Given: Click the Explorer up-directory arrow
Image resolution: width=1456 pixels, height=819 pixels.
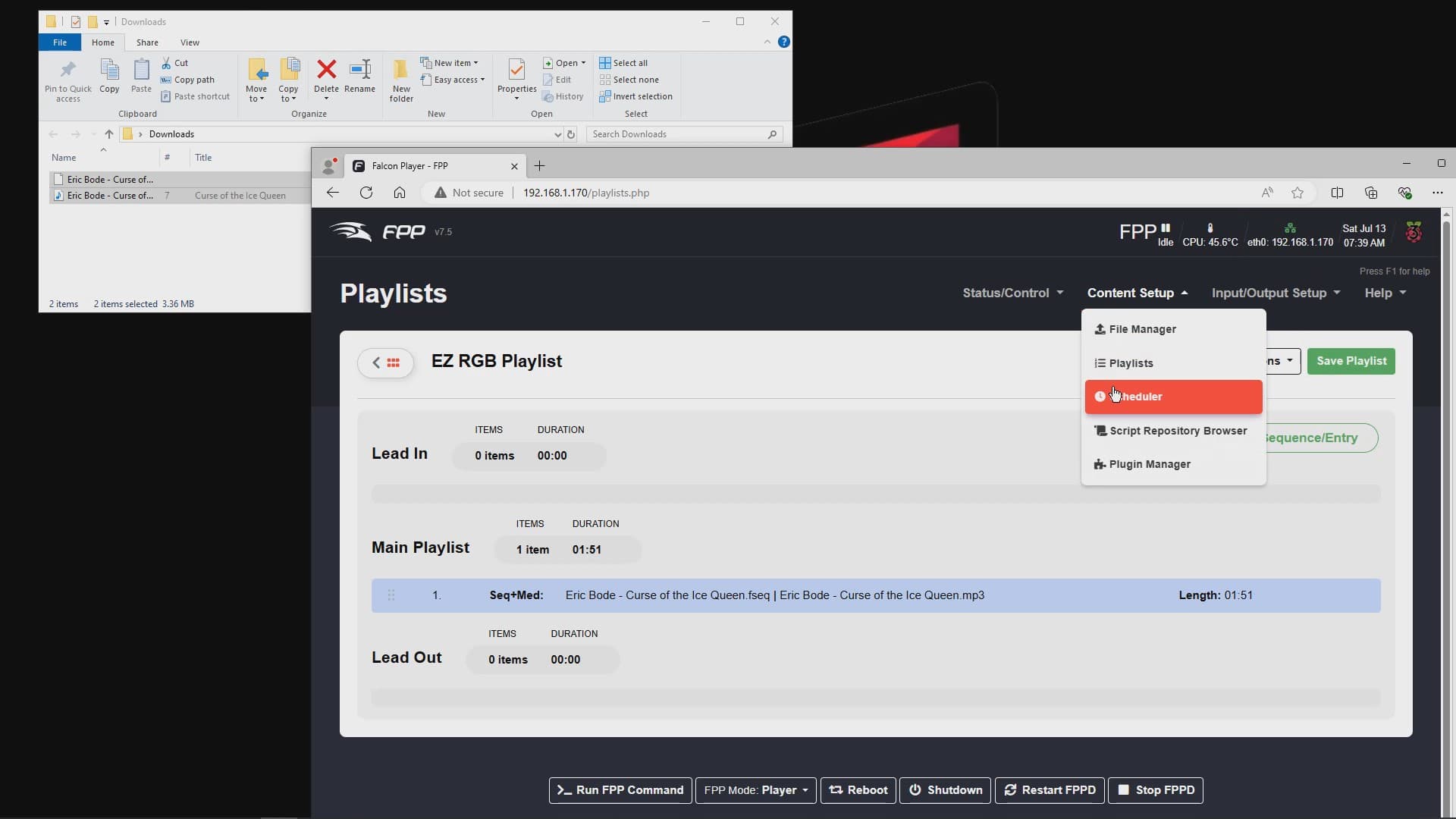Looking at the screenshot, I should click(108, 134).
